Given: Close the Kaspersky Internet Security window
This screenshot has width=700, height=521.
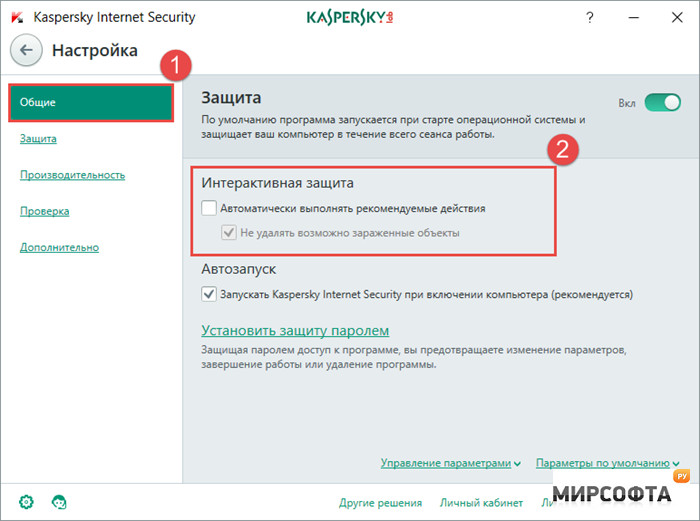Looking at the screenshot, I should (677, 17).
